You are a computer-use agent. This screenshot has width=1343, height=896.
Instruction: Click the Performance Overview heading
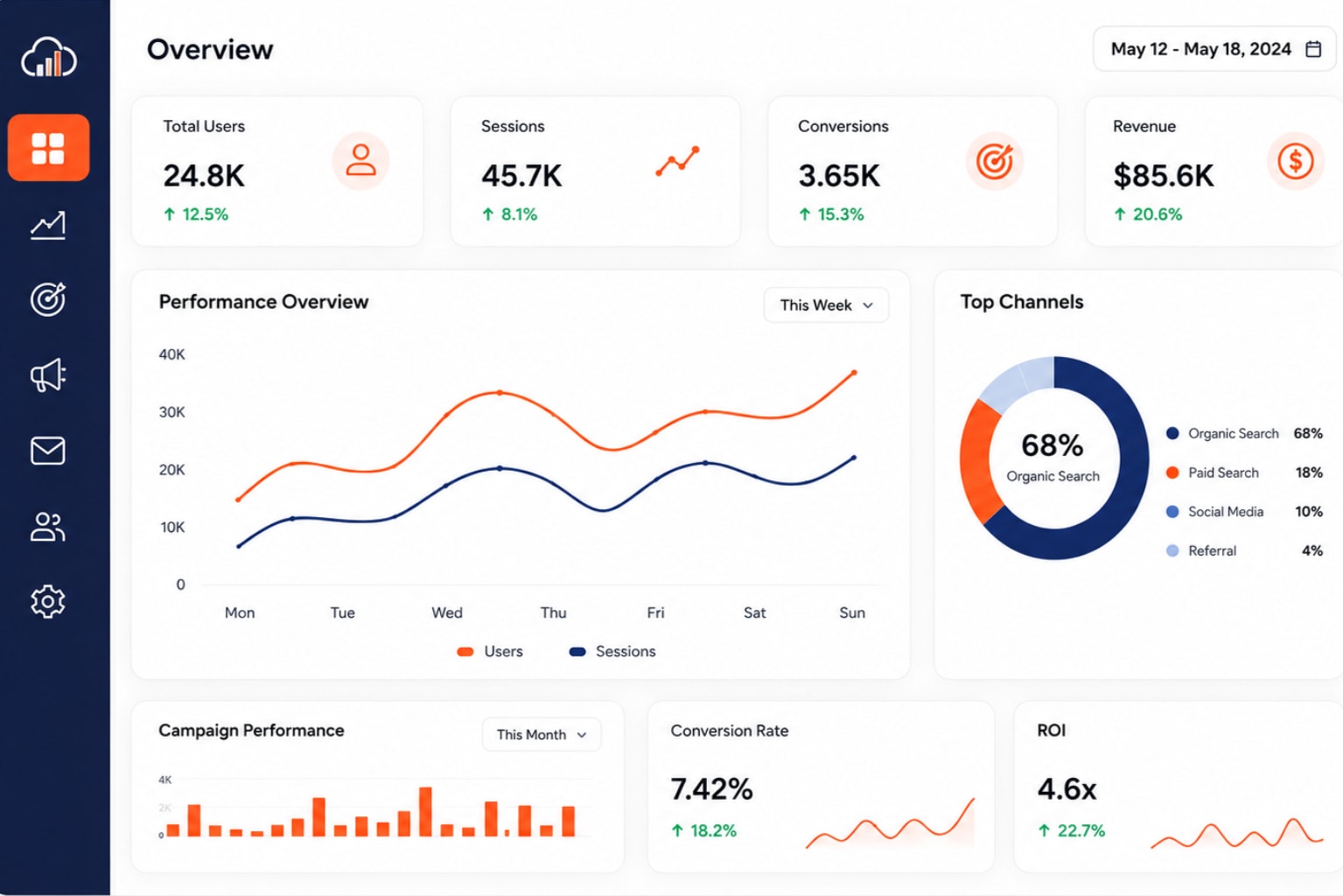click(x=263, y=302)
